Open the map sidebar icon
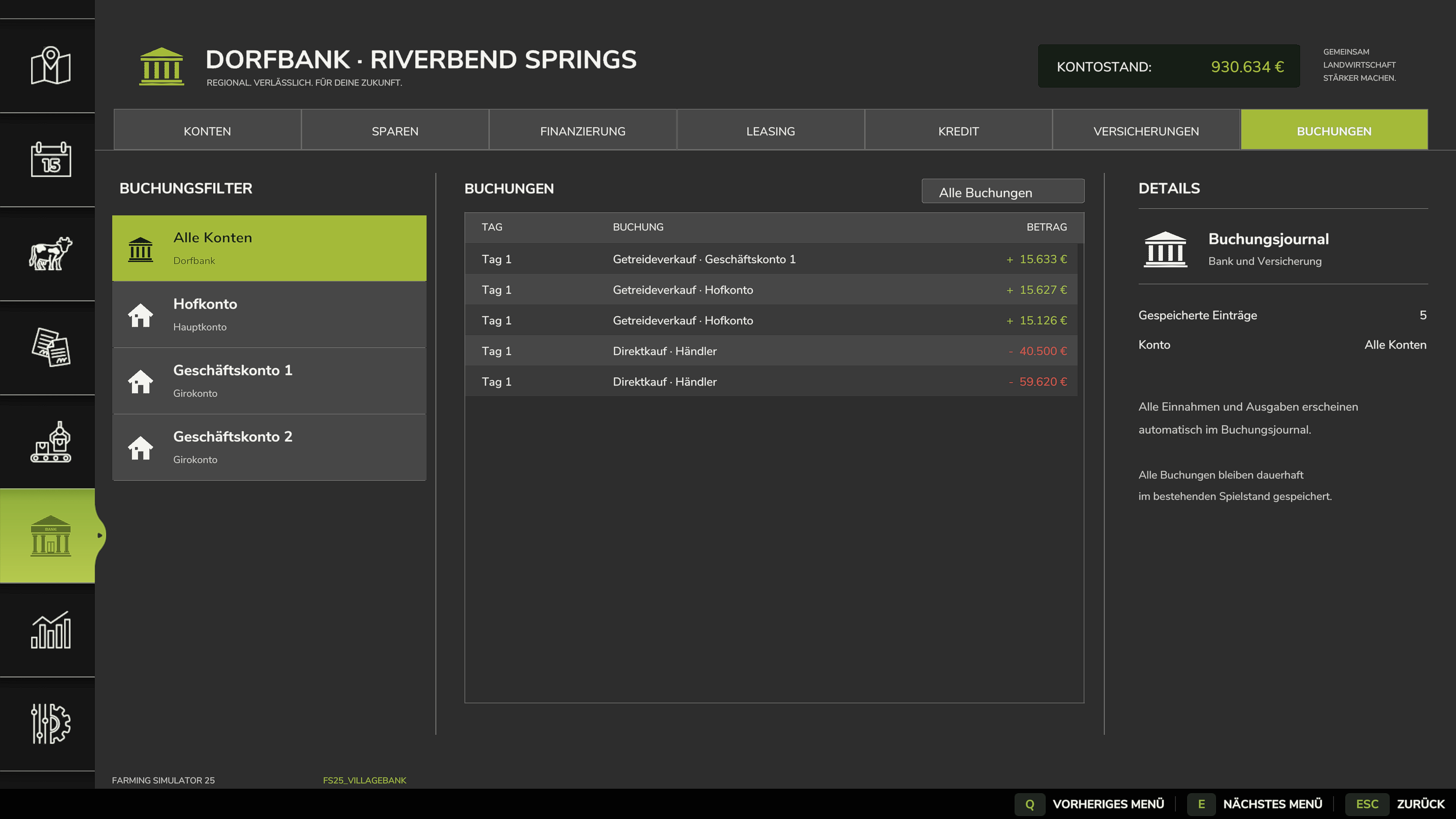 50,66
